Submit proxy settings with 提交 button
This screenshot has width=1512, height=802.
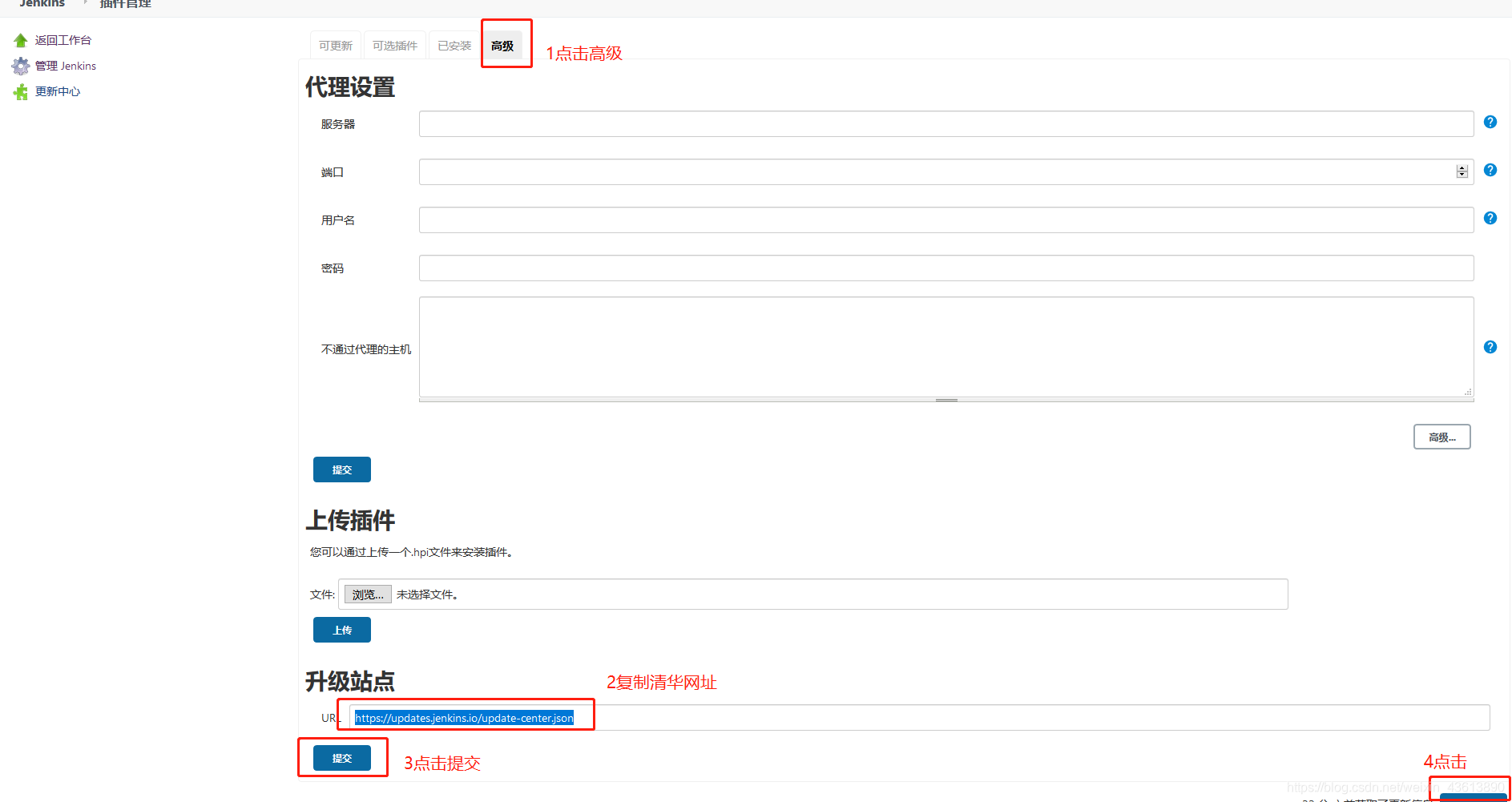[342, 470]
